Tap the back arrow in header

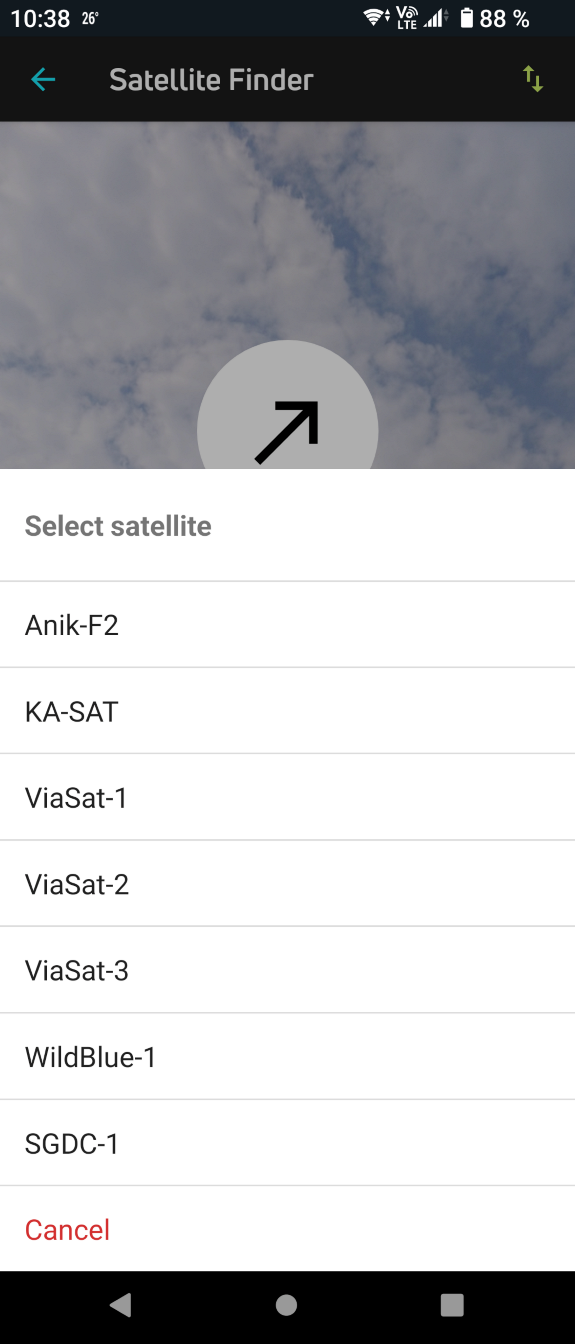click(43, 80)
